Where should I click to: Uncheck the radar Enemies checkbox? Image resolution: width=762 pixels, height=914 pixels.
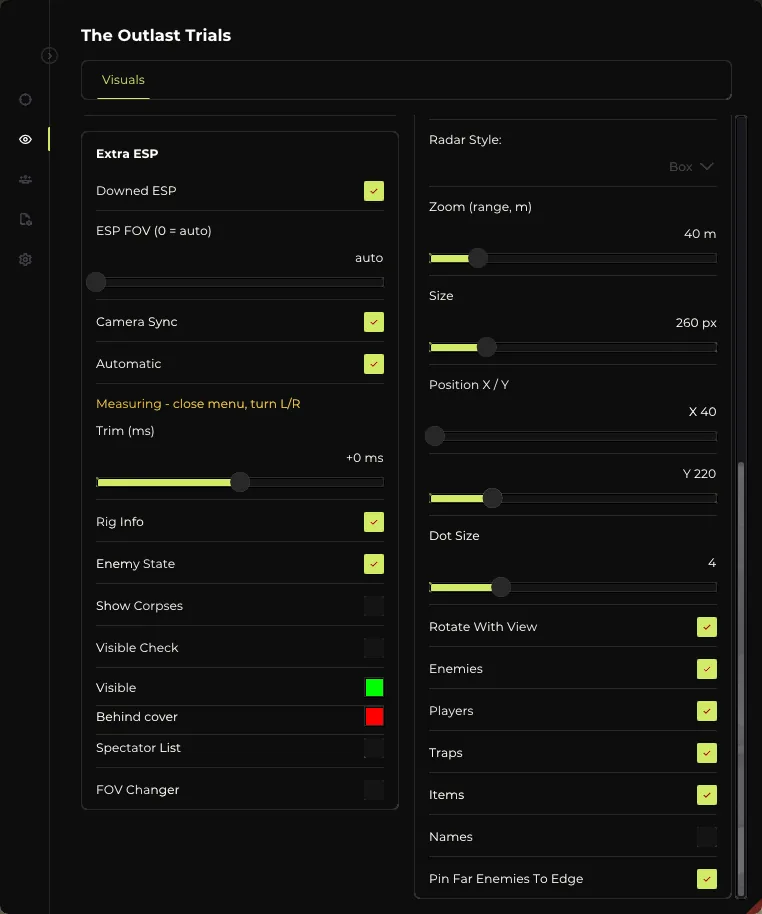pos(707,669)
